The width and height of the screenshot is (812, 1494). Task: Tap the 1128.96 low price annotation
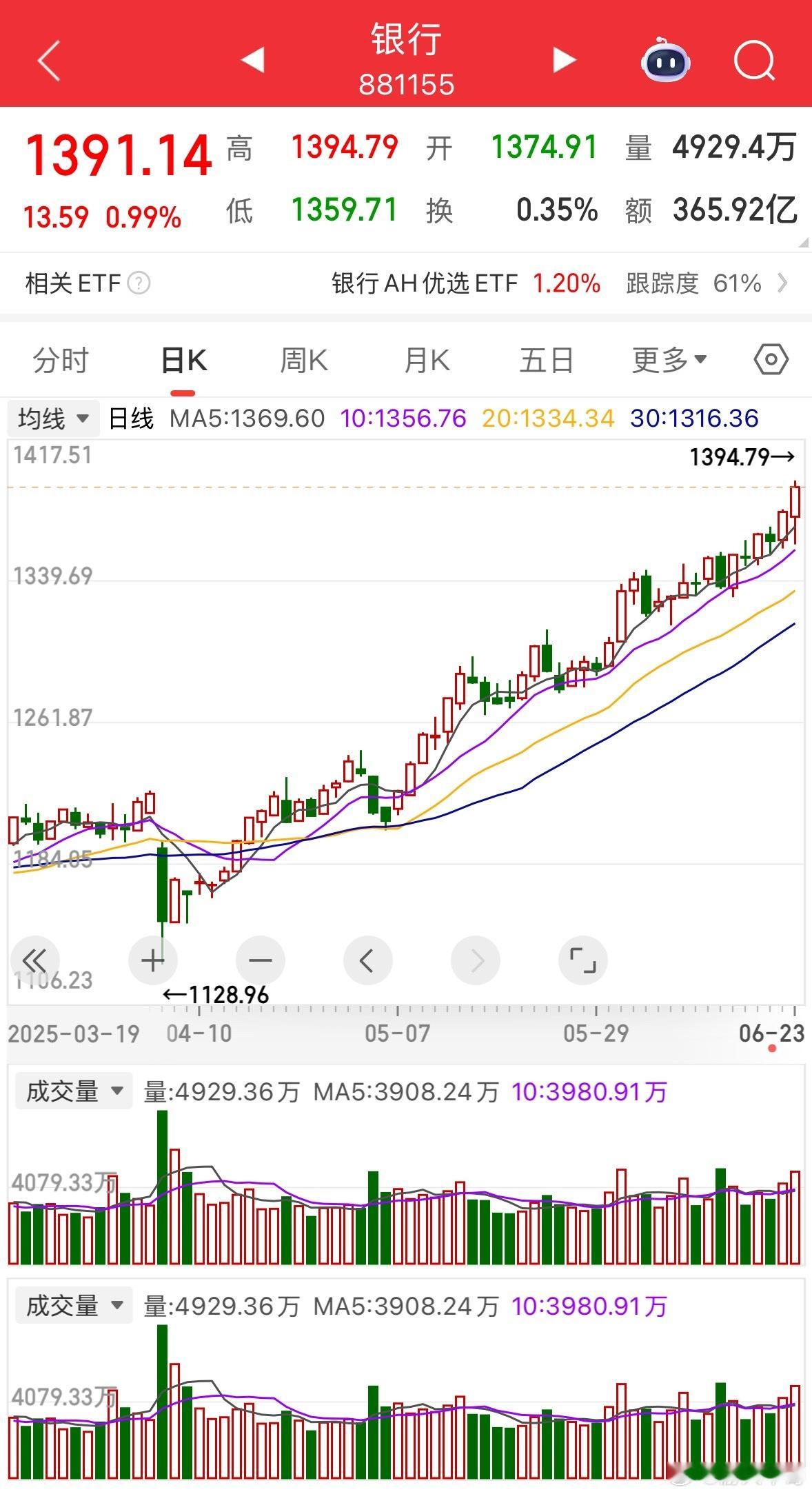pyautogui.click(x=216, y=994)
